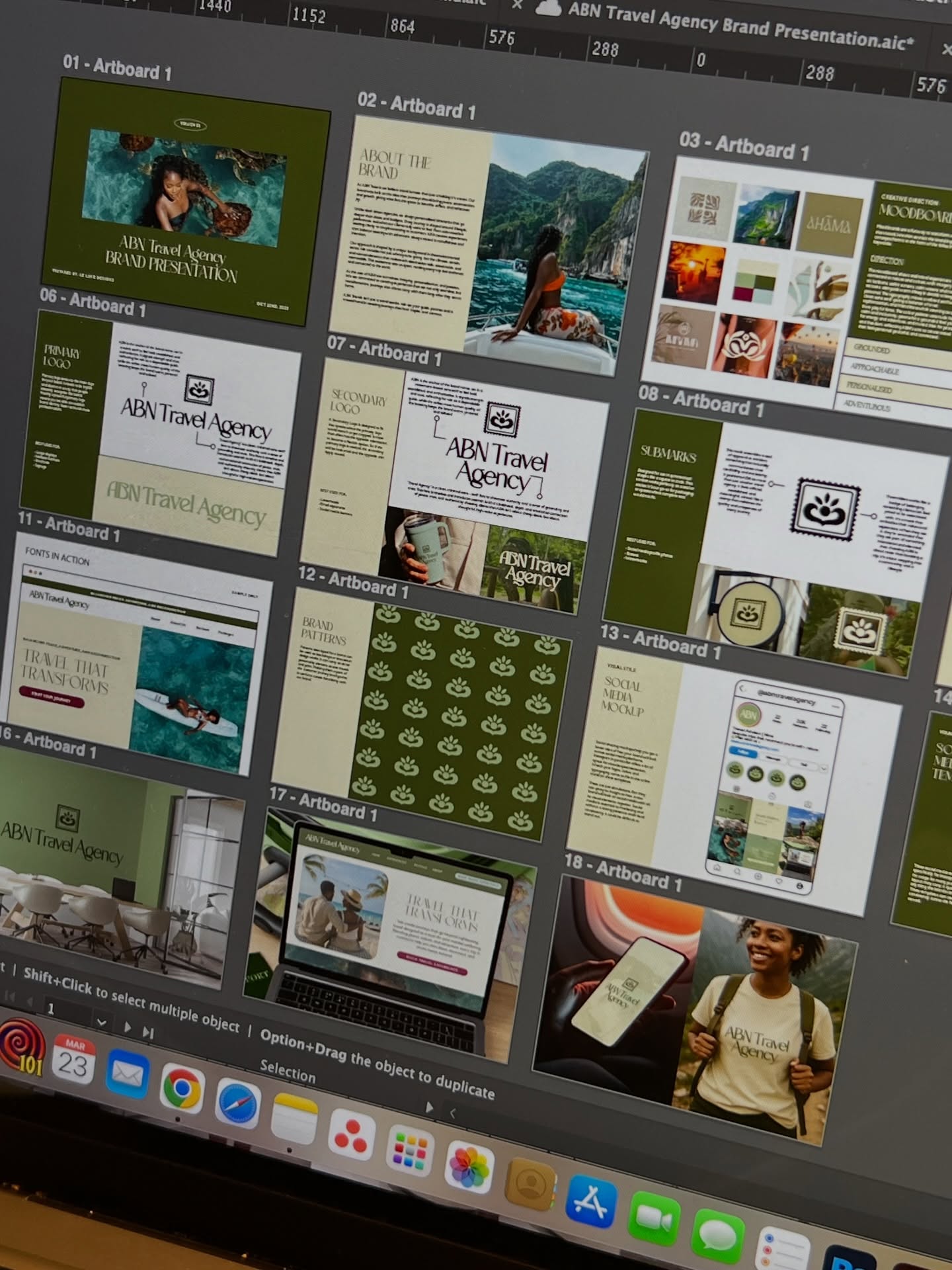Click the Next artboard arrow in status bar
Viewport: 952px width, 1270px height.
127,1027
